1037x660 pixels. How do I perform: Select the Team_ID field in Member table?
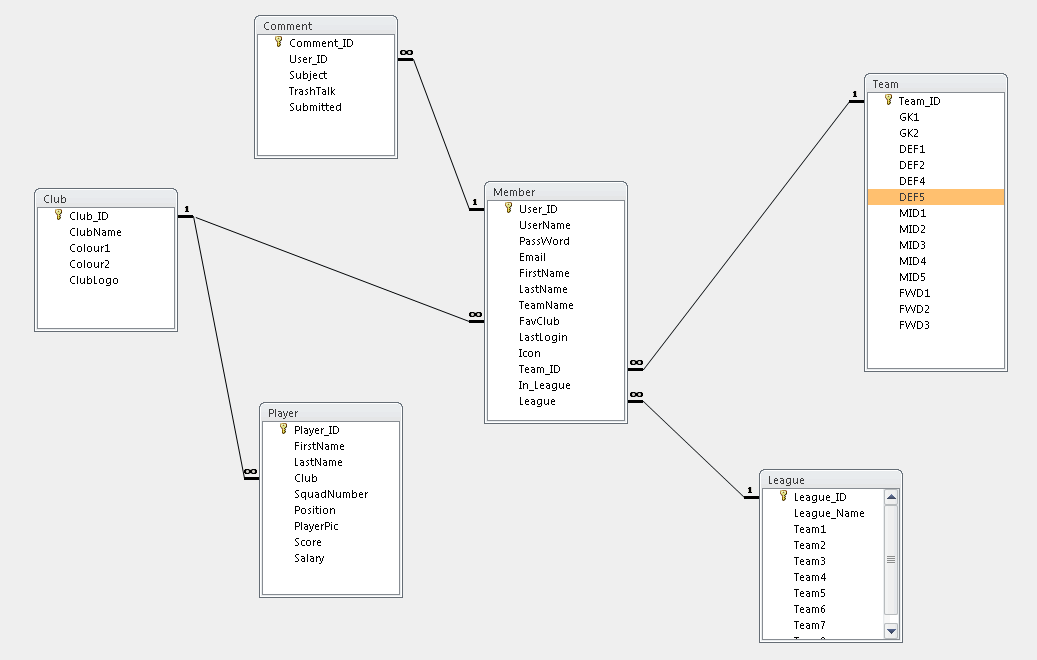pos(540,369)
